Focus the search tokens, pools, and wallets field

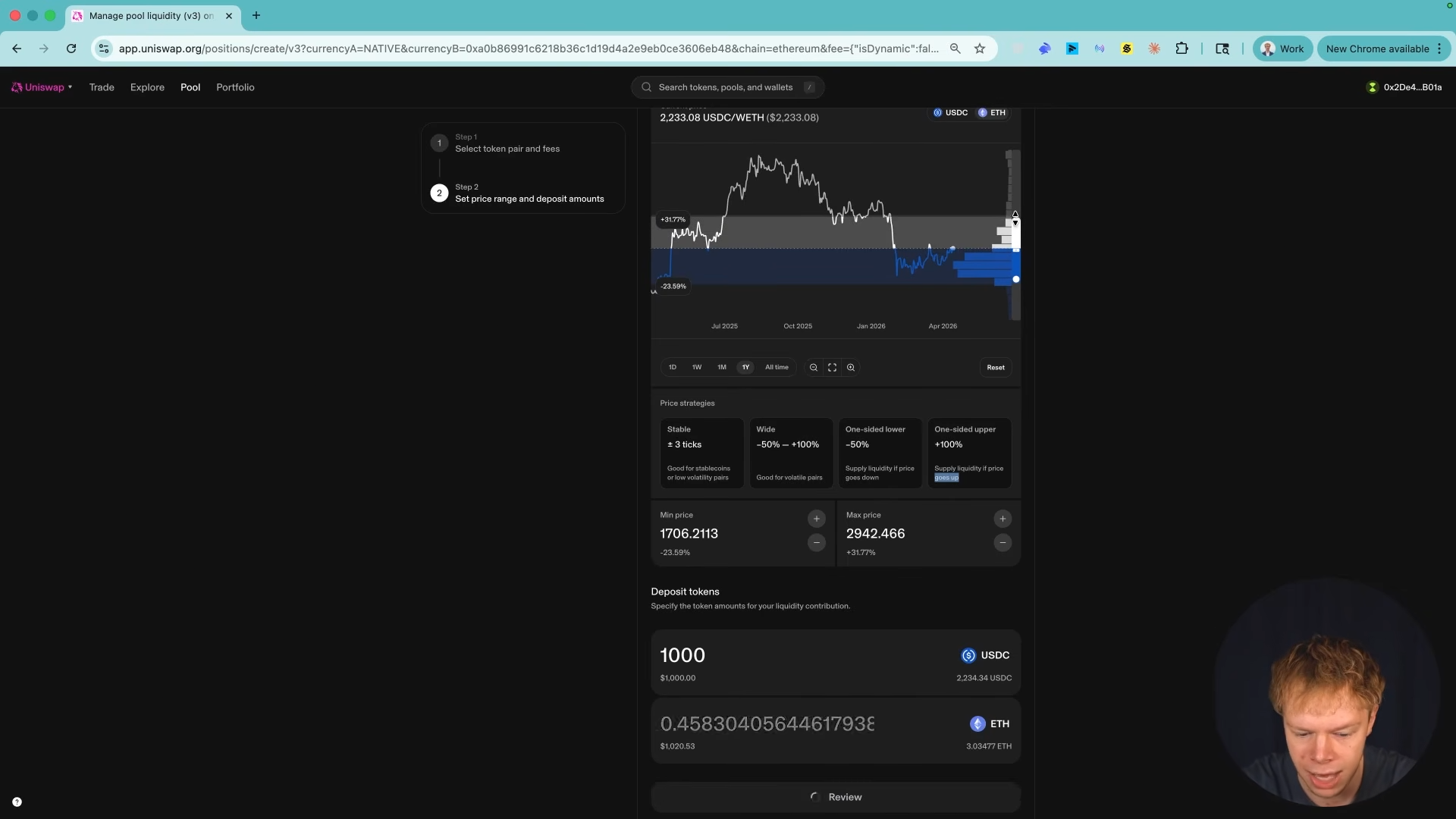click(727, 87)
